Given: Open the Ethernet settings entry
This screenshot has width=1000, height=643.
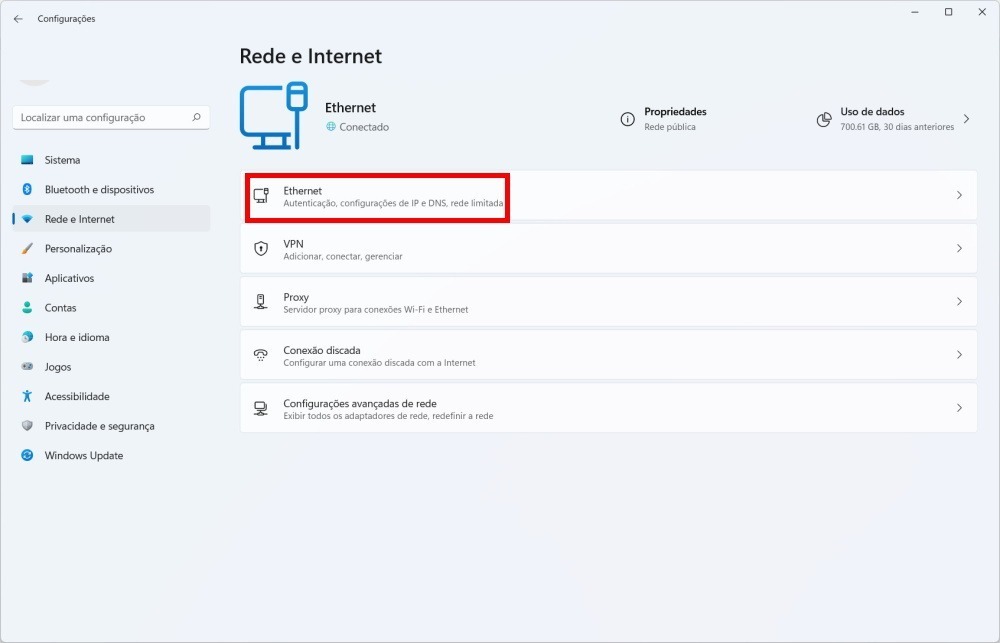Looking at the screenshot, I should click(608, 195).
